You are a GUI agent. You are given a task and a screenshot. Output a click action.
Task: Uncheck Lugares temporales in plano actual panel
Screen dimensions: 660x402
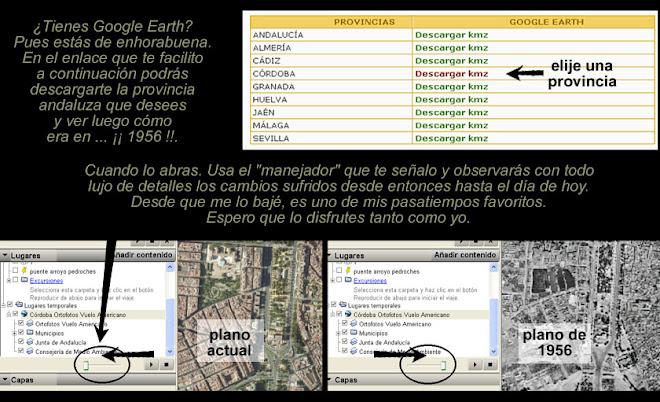(10, 304)
